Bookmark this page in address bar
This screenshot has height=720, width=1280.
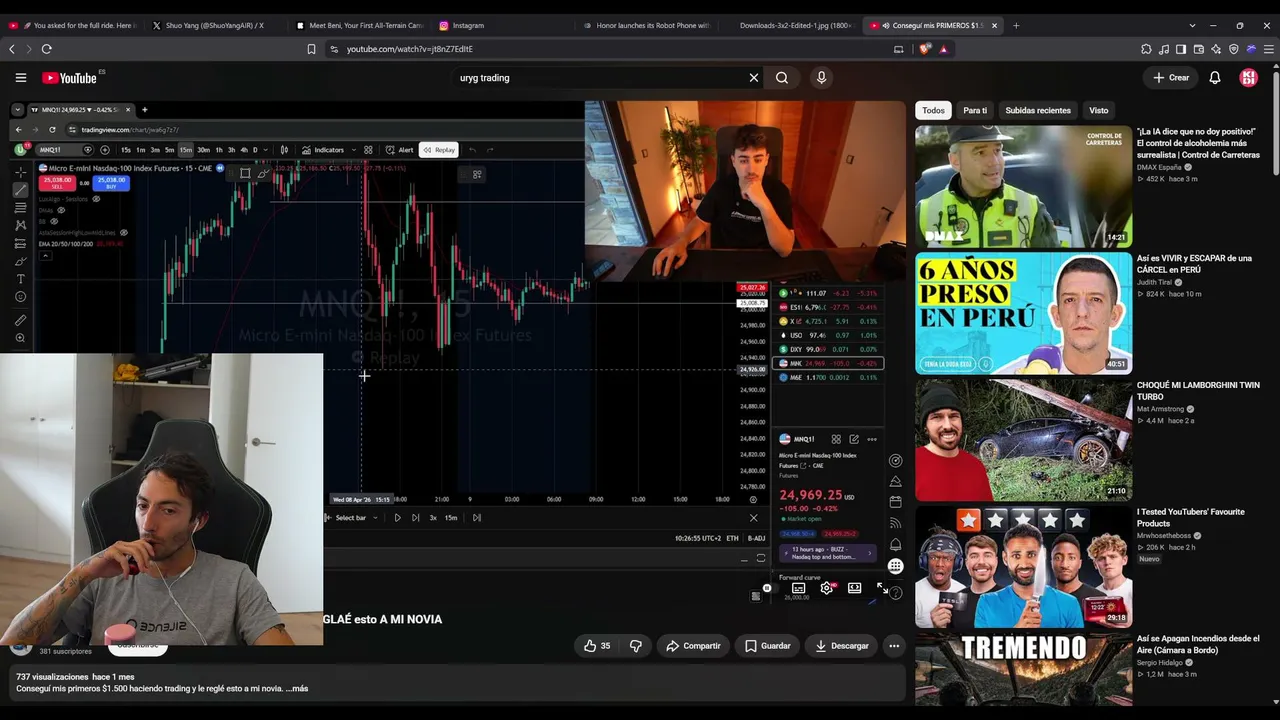pyautogui.click(x=311, y=49)
